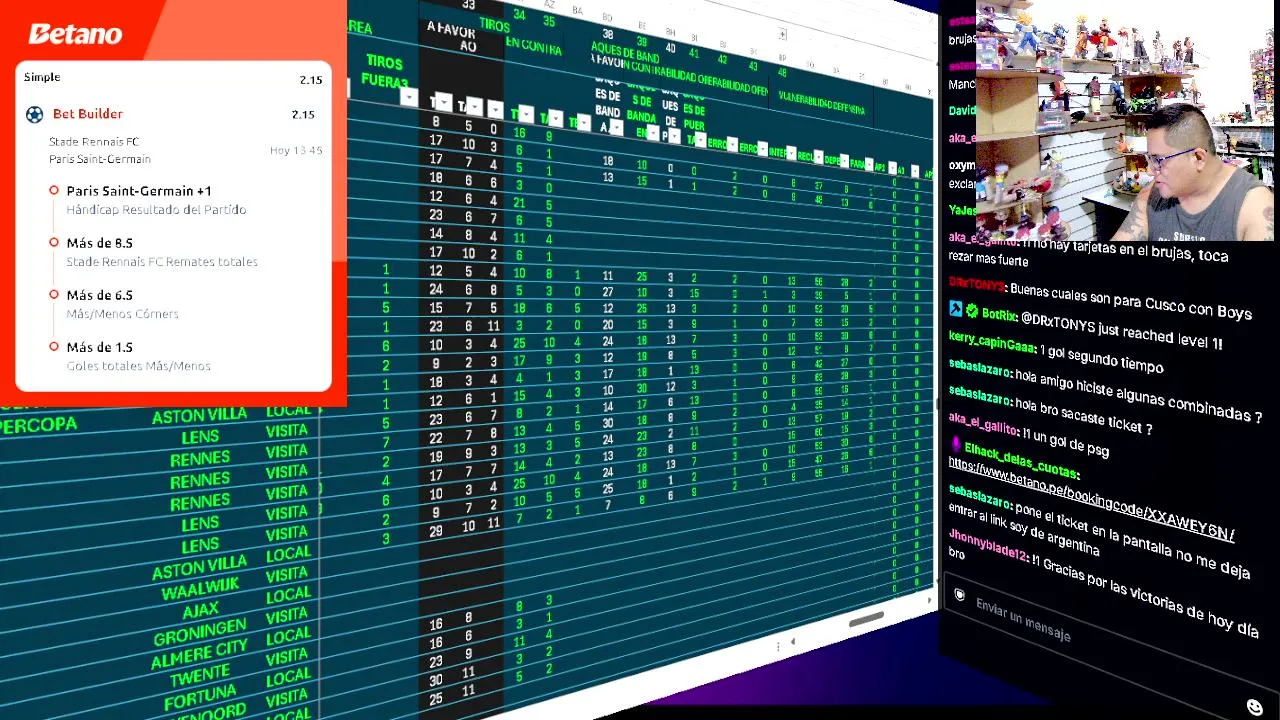This screenshot has height=720, width=1280.
Task: Click the Bet Builder odds value 2.15
Action: [303, 114]
